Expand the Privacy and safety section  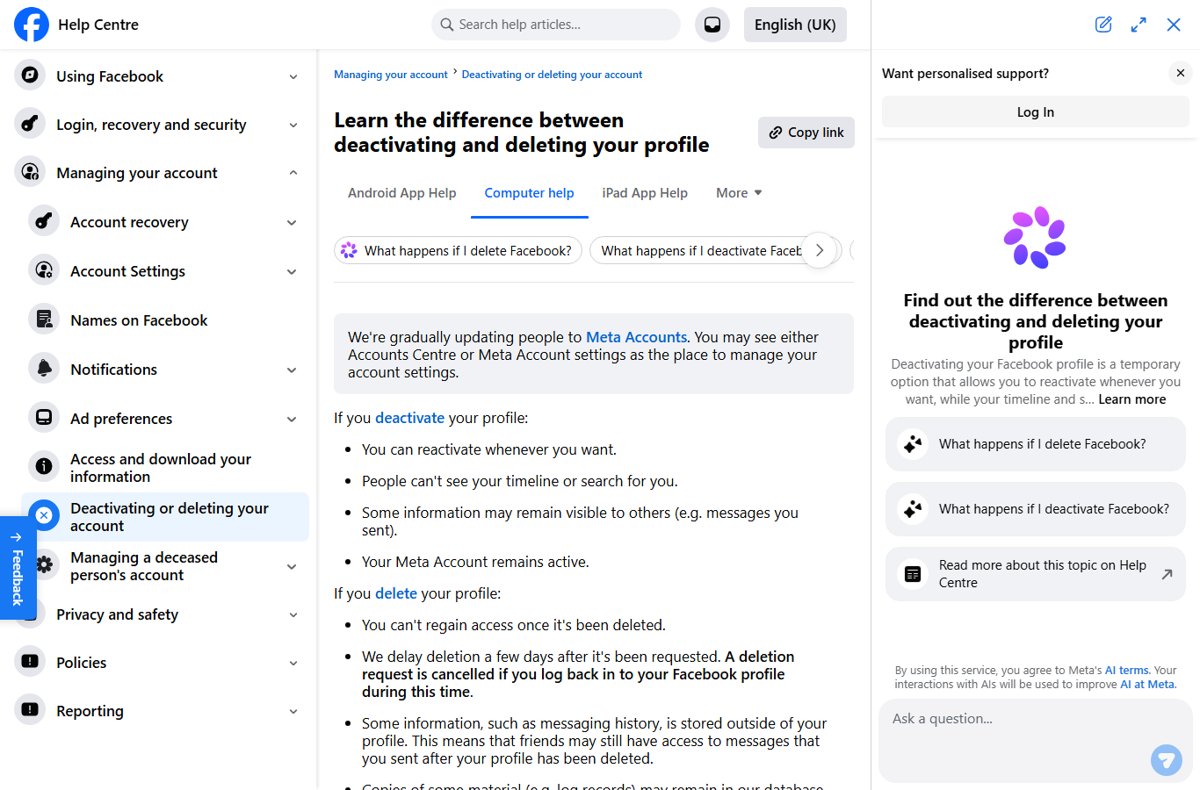coord(293,614)
